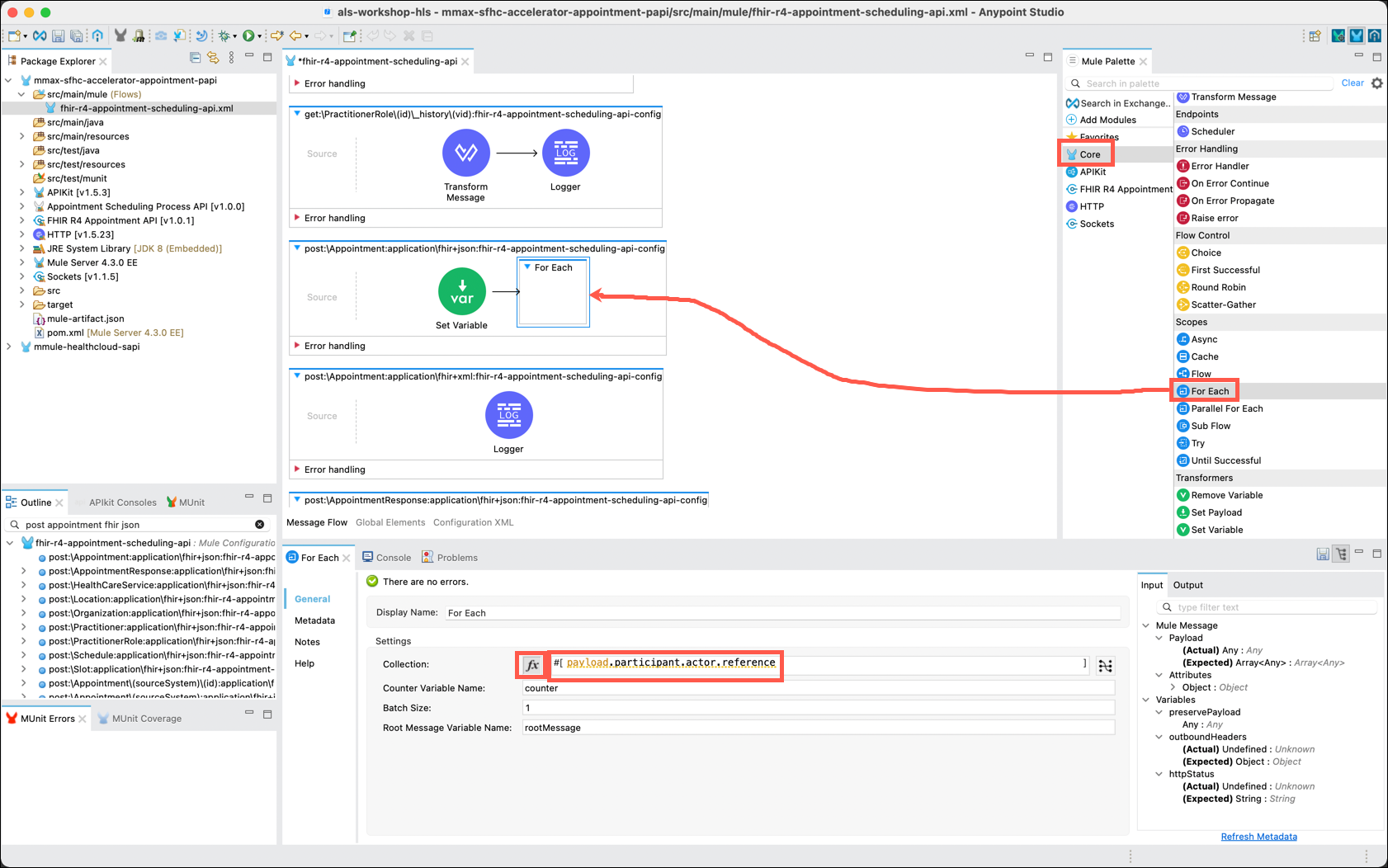Expand the target folder in Package Explorer

click(22, 304)
